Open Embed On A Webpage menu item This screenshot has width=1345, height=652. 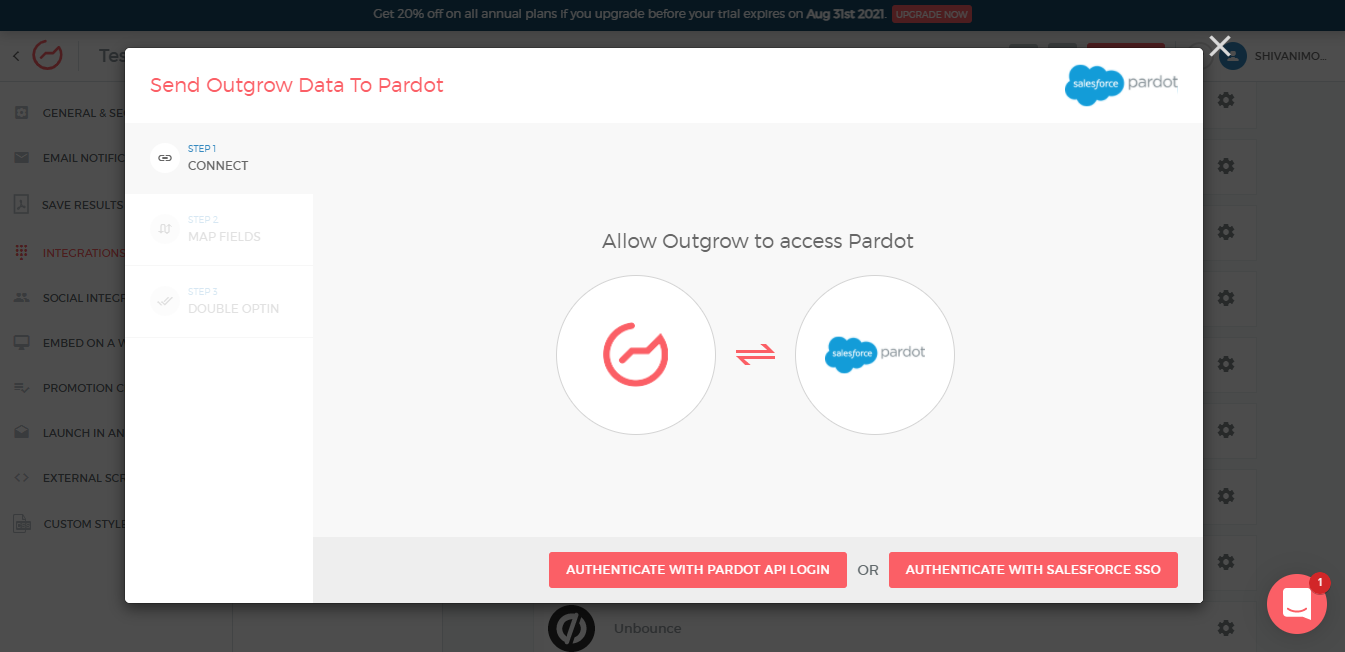[x=69, y=343]
